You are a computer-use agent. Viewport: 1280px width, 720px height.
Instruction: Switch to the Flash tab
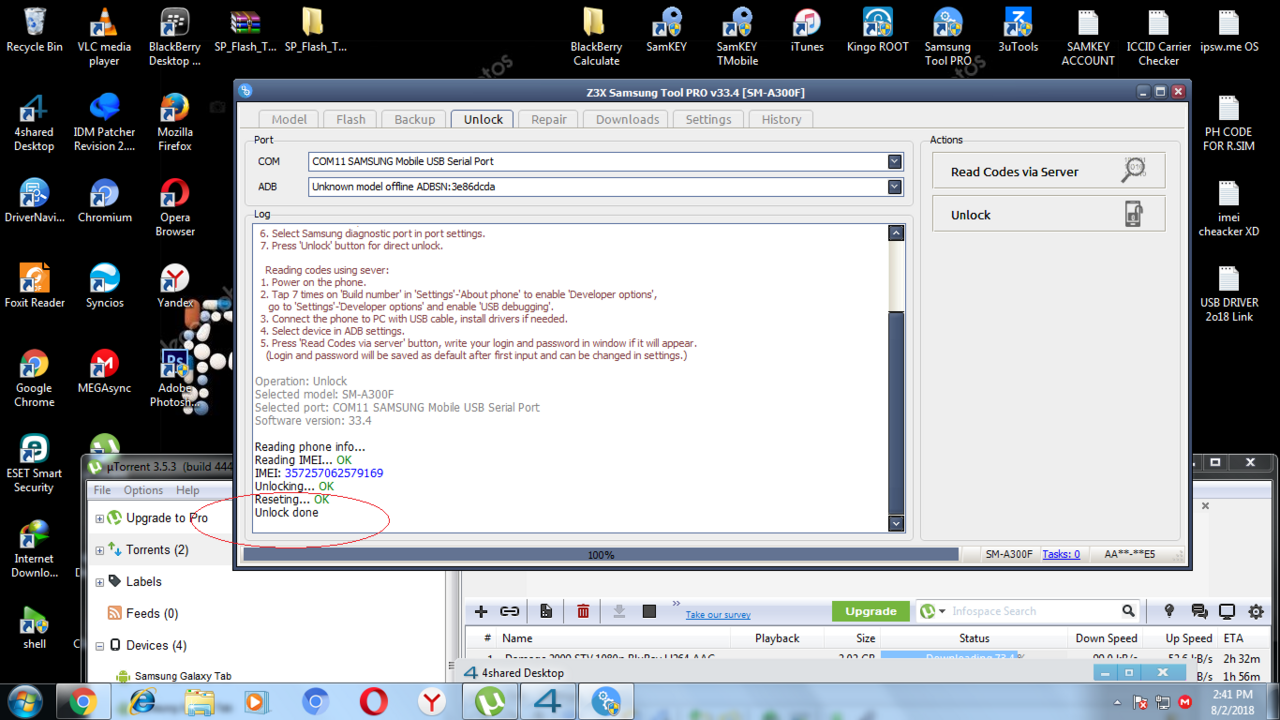351,119
